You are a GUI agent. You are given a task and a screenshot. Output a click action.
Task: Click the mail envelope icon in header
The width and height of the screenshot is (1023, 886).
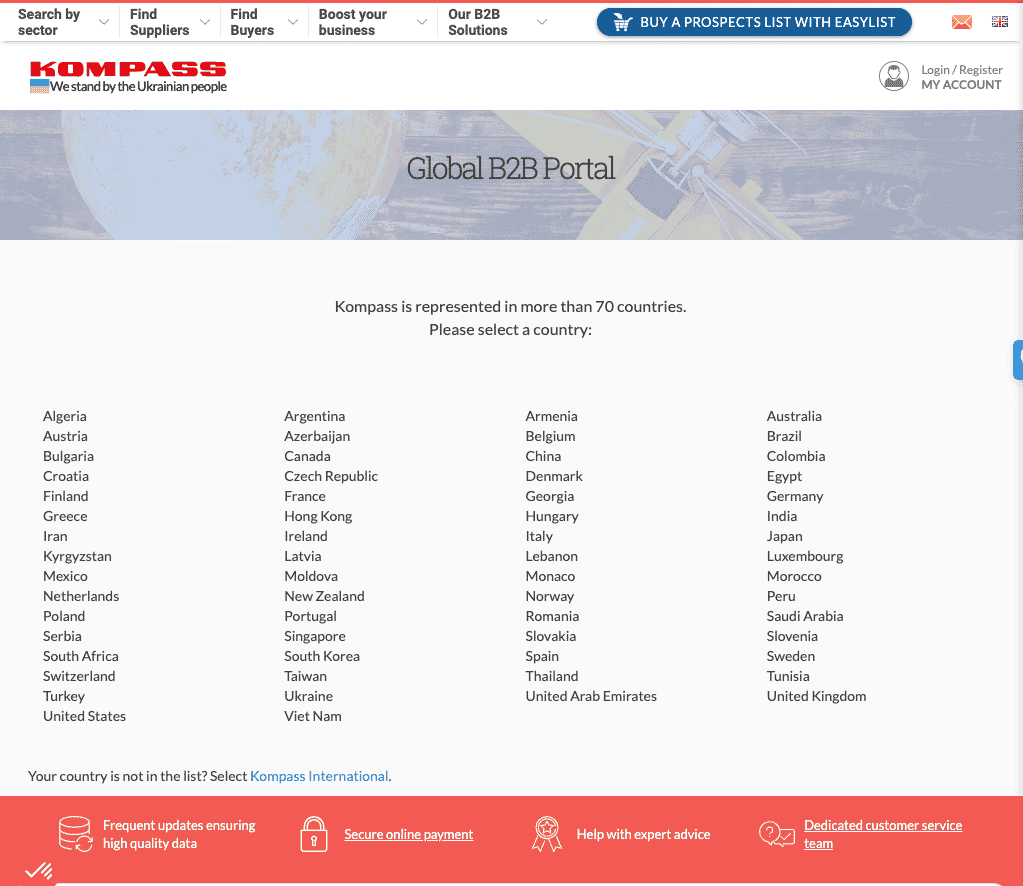click(962, 22)
